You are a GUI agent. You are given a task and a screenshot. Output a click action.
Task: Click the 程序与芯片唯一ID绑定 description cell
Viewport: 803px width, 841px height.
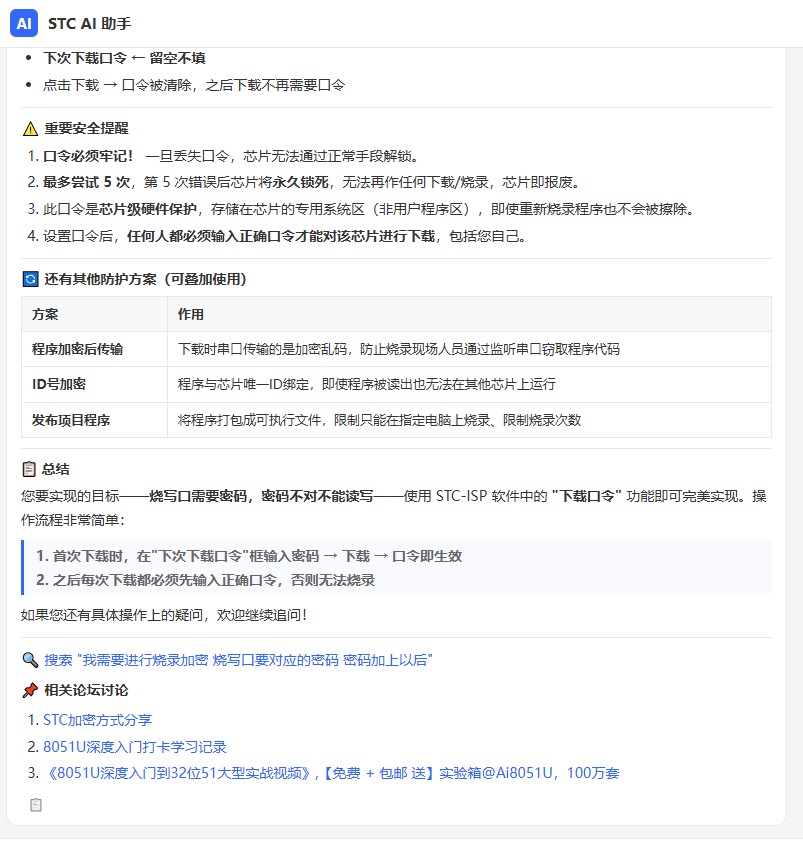(x=469, y=385)
